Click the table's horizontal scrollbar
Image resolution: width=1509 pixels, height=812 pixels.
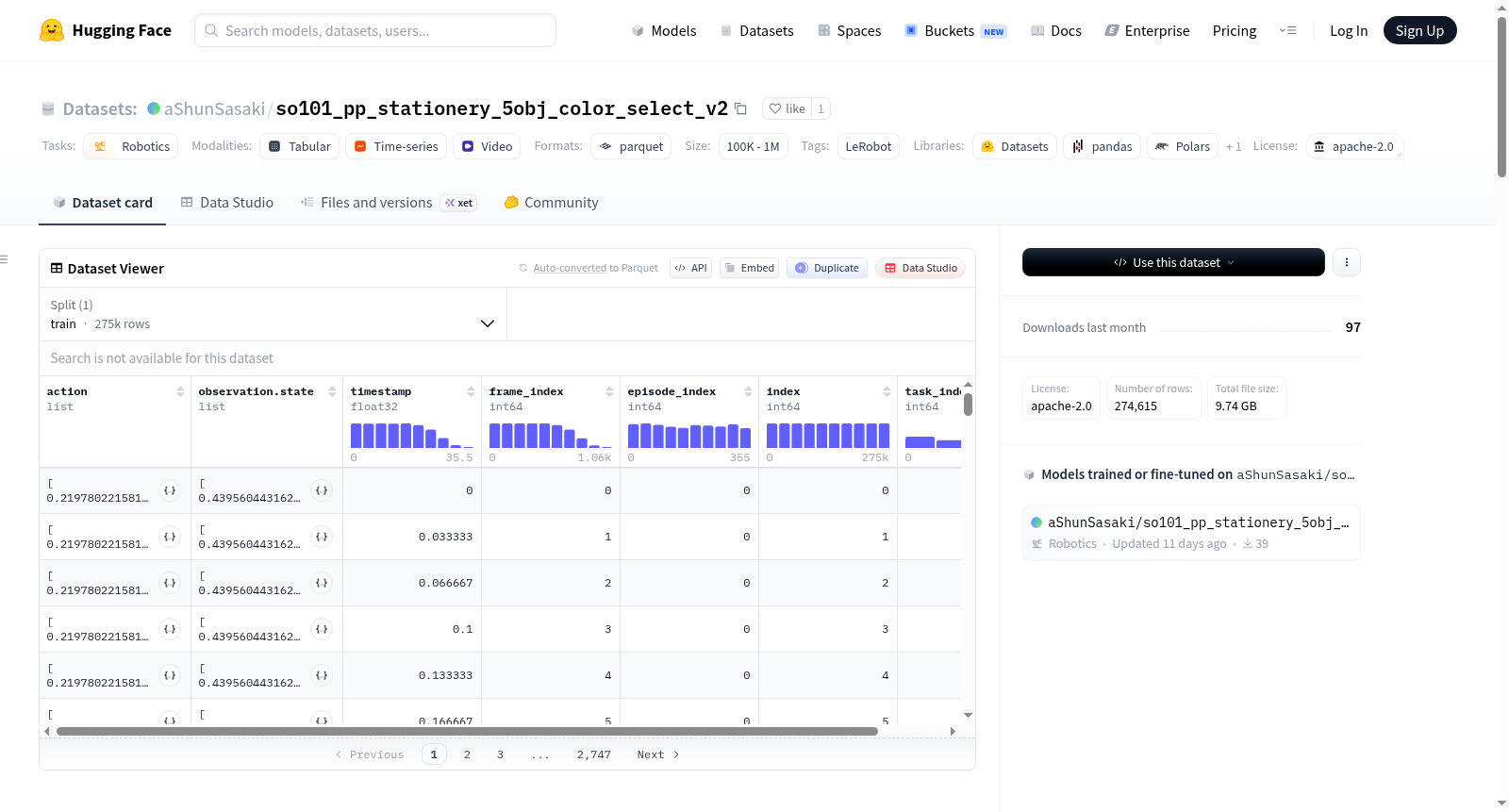coord(467,731)
